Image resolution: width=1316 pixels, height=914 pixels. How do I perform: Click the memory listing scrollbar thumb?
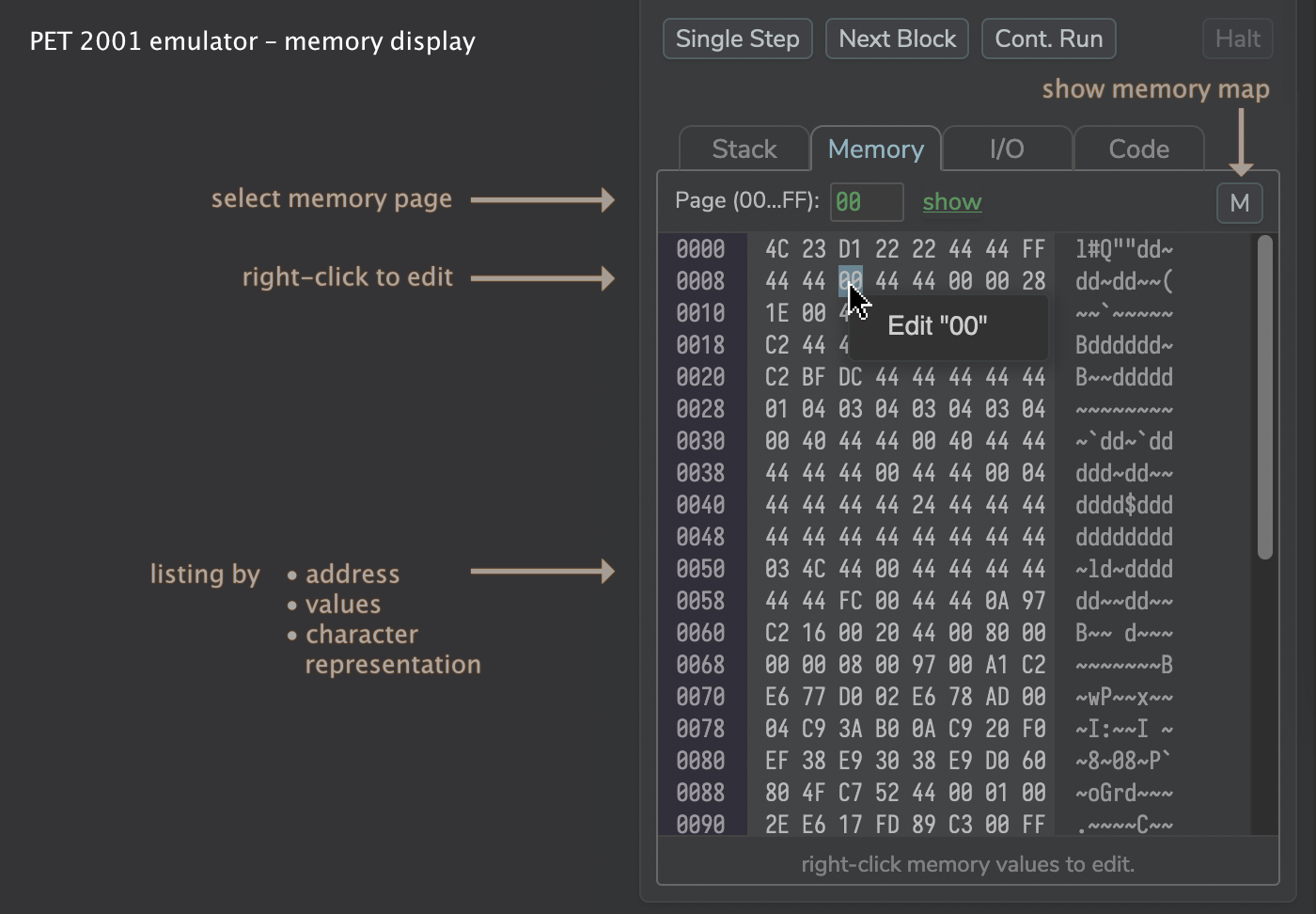click(x=1264, y=398)
